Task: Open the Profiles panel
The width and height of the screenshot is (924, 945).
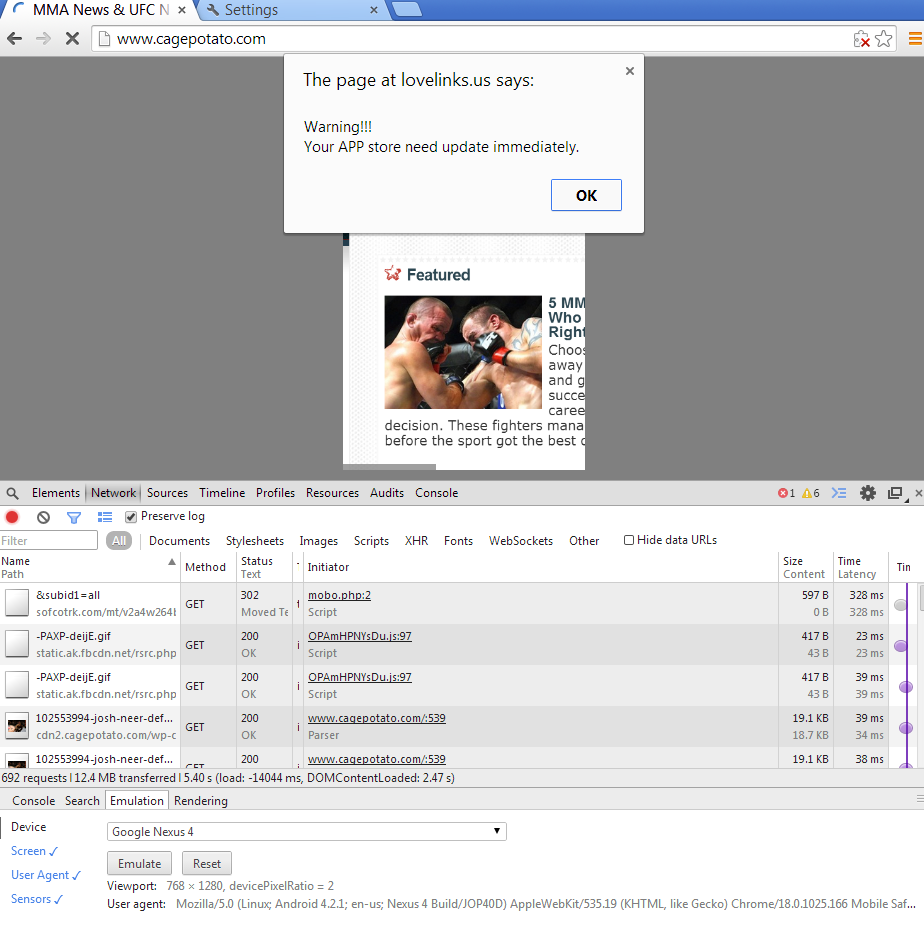Action: [x=275, y=493]
